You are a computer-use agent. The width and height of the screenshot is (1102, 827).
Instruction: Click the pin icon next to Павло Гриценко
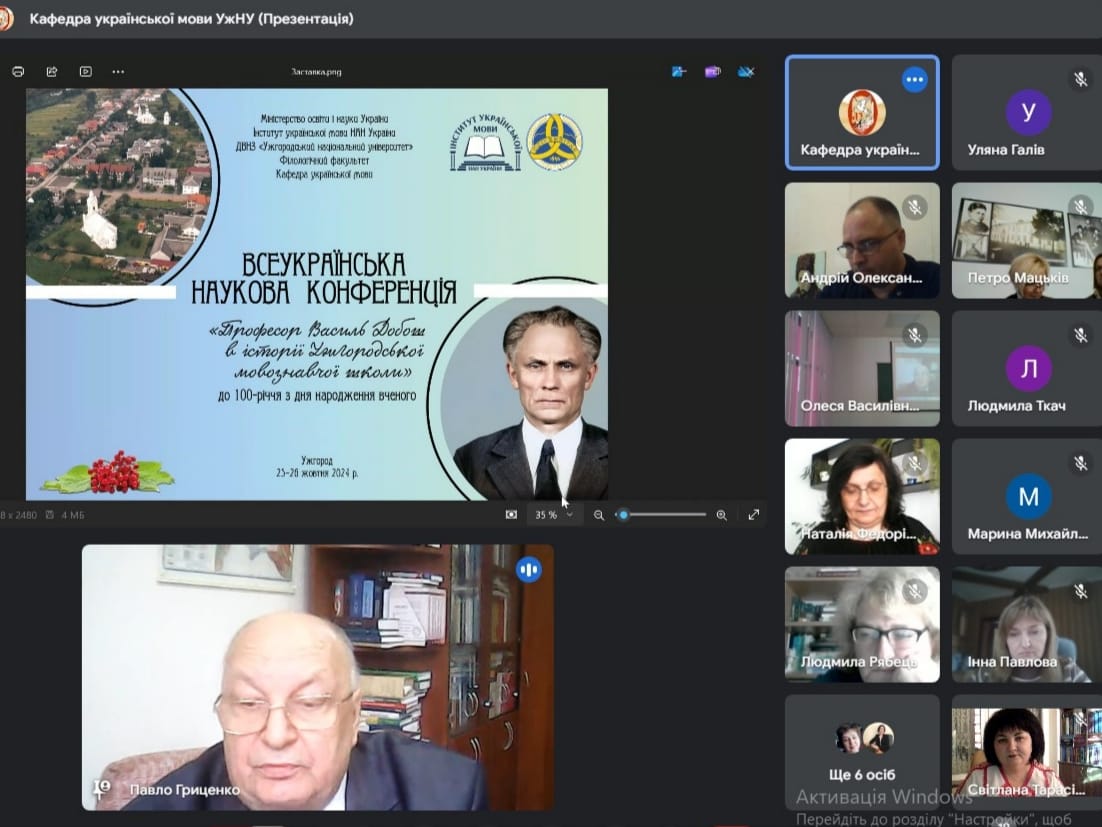pyautogui.click(x=102, y=789)
